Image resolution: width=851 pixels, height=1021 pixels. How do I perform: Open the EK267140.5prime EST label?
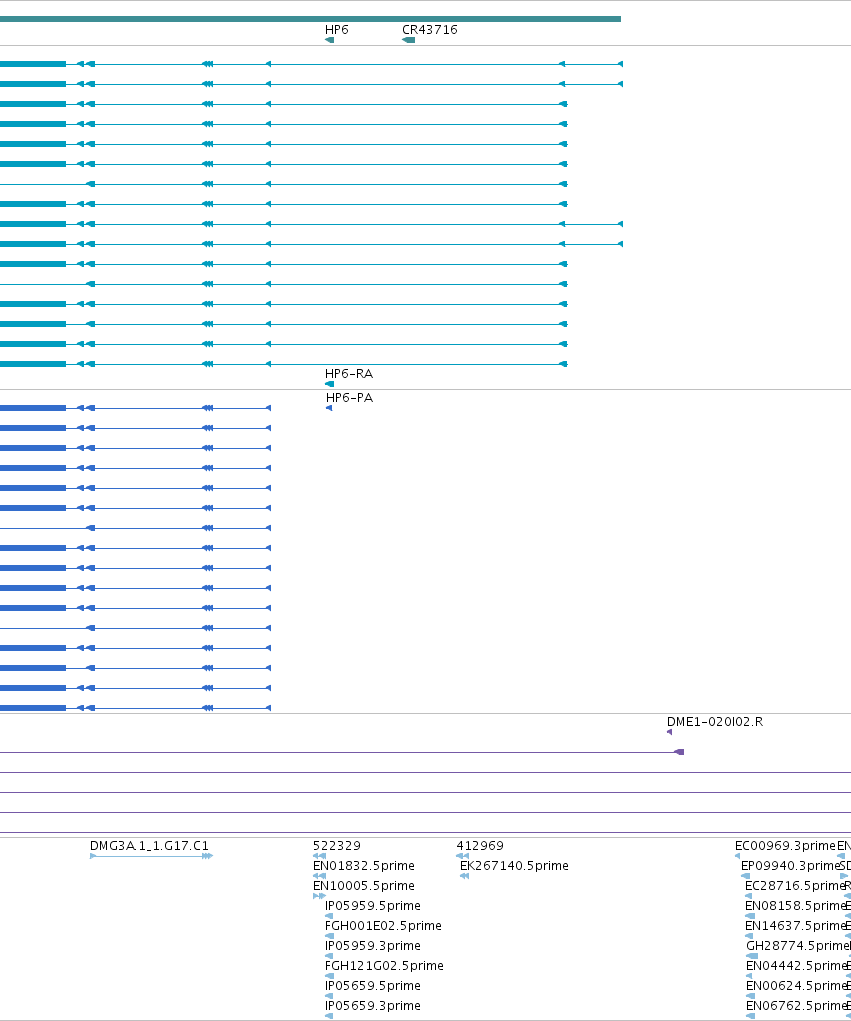[514, 866]
